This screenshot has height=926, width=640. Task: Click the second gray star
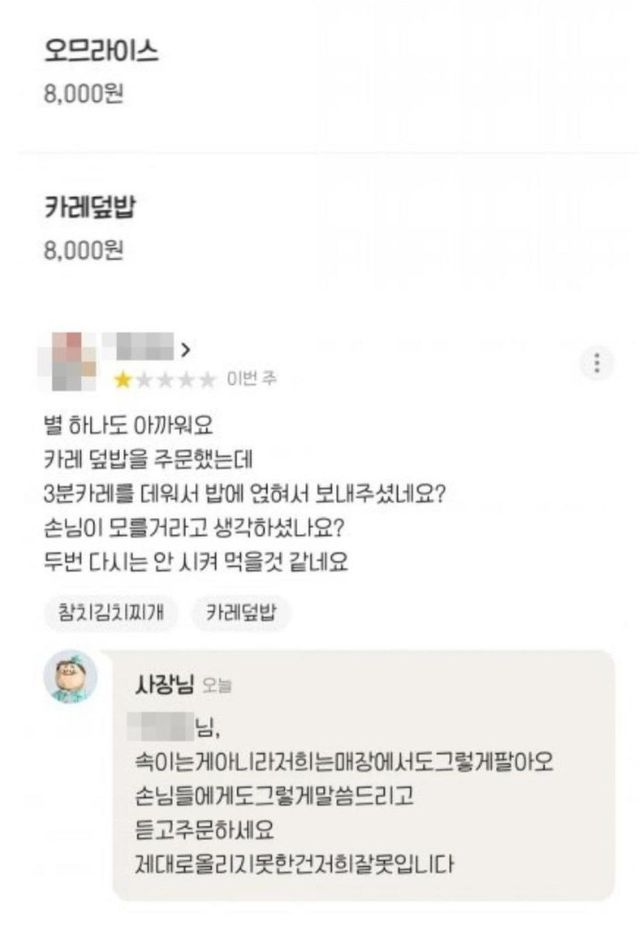click(144, 379)
